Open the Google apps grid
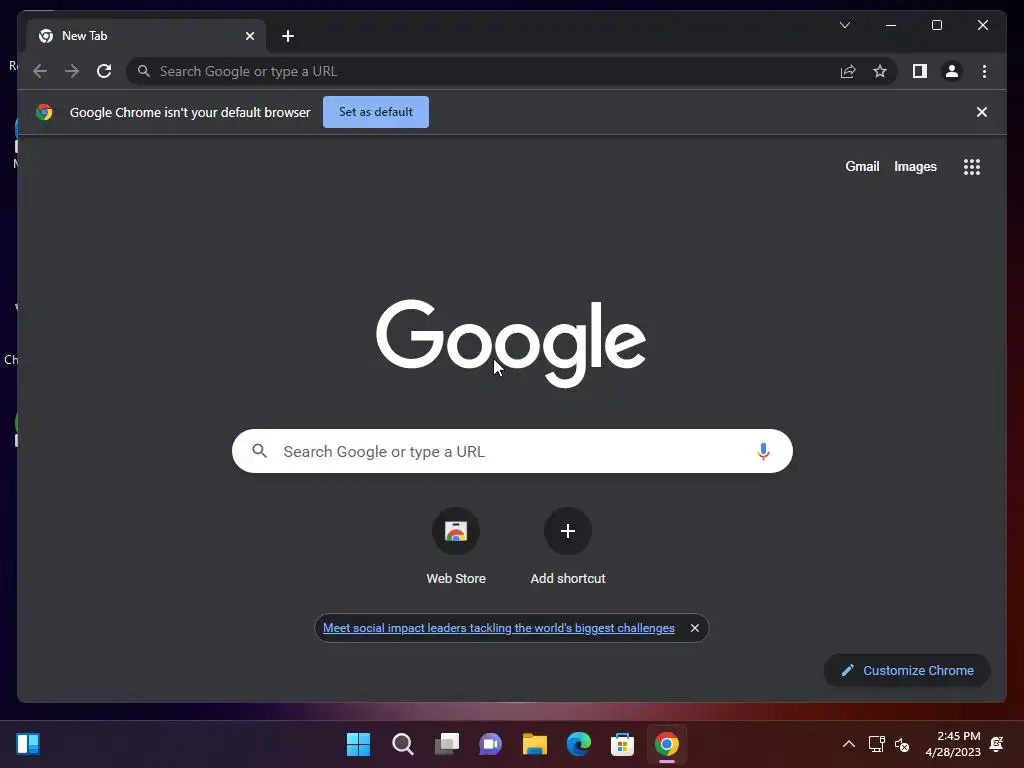Image resolution: width=1024 pixels, height=768 pixels. (972, 167)
